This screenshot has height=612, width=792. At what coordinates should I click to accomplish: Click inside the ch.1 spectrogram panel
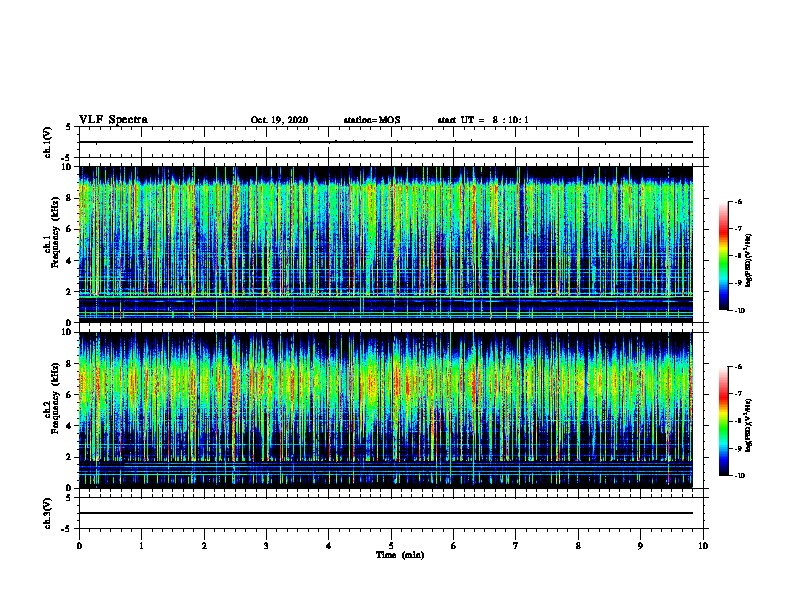[386, 244]
